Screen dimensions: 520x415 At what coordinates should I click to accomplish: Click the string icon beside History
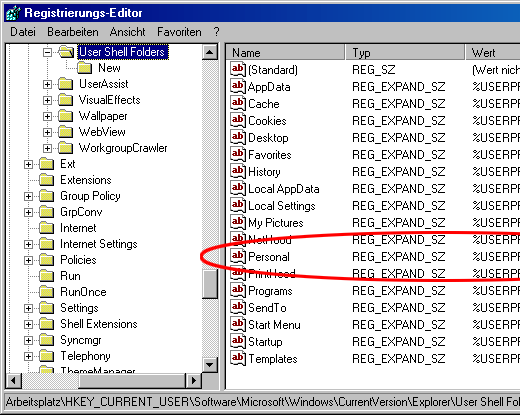(x=238, y=171)
